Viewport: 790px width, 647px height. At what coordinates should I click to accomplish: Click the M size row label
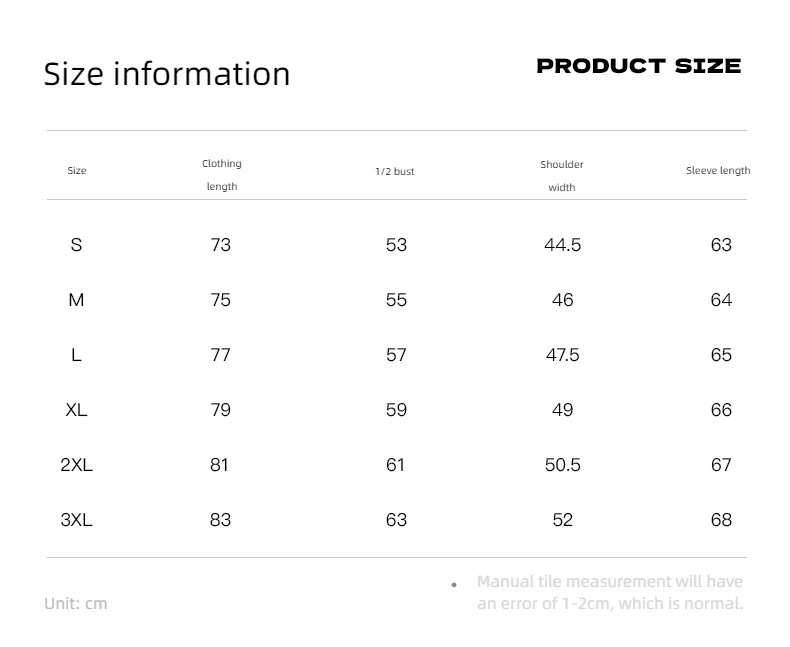[x=76, y=300]
